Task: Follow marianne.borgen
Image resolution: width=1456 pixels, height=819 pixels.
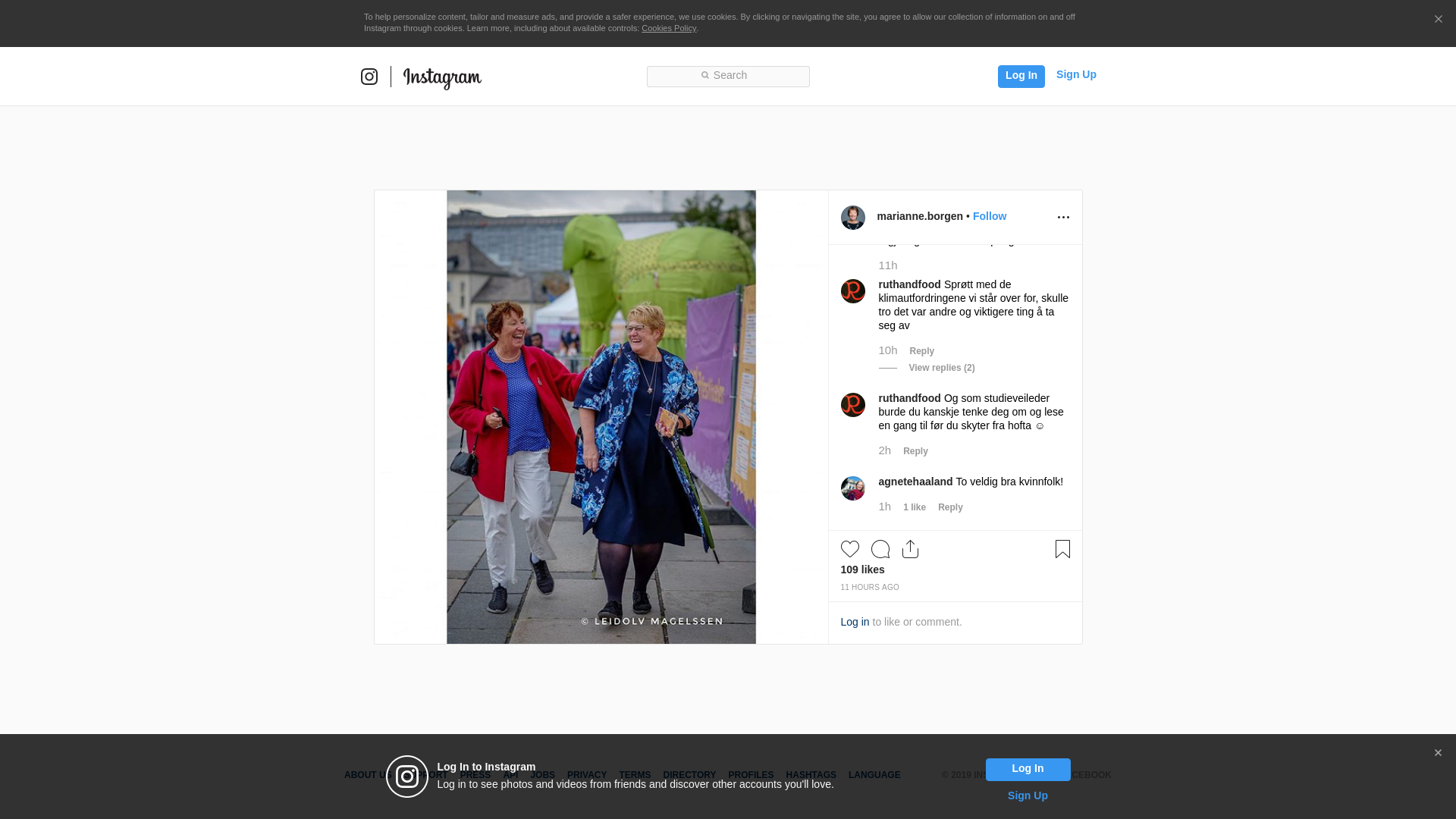Action: (x=990, y=216)
